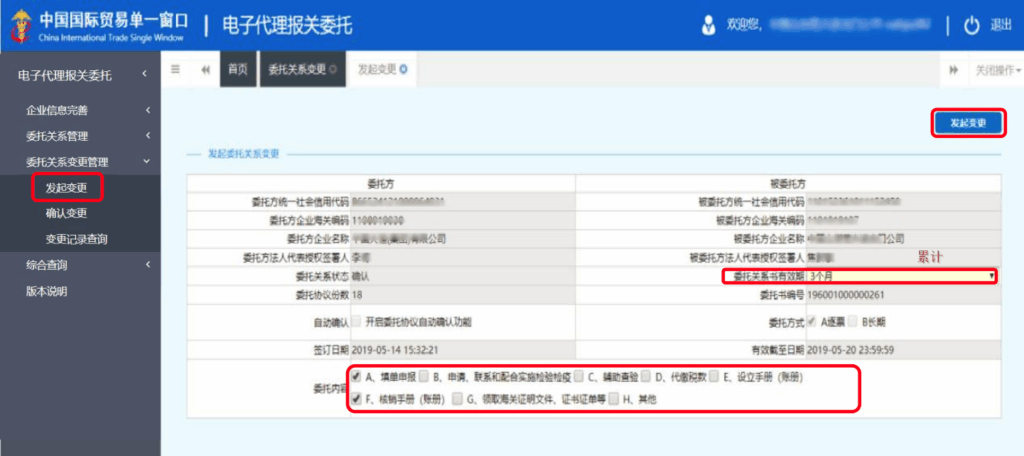Check D、代缴税款 checkbox
Image resolution: width=1024 pixels, height=456 pixels.
[x=646, y=377]
